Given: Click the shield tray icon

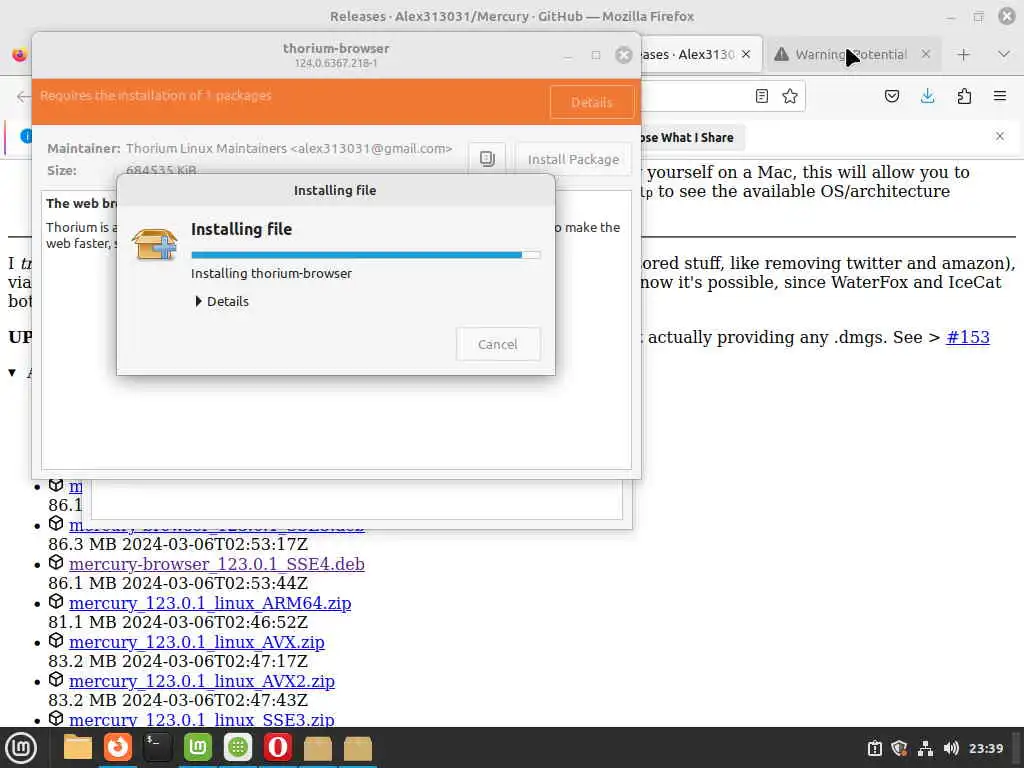Looking at the screenshot, I should coord(899,748).
